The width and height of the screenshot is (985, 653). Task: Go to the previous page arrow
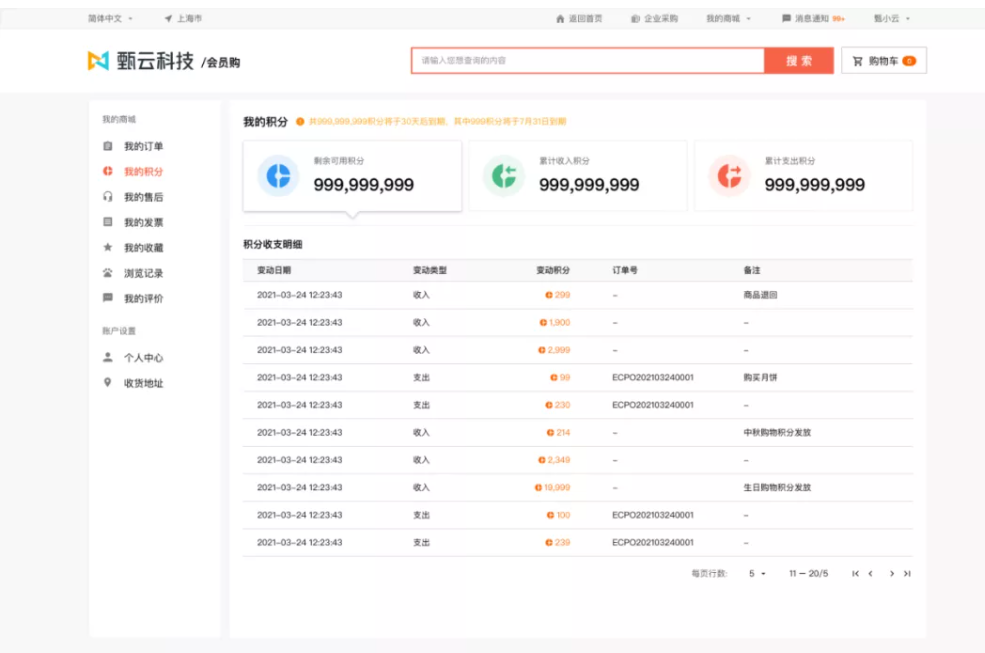pyautogui.click(x=871, y=574)
